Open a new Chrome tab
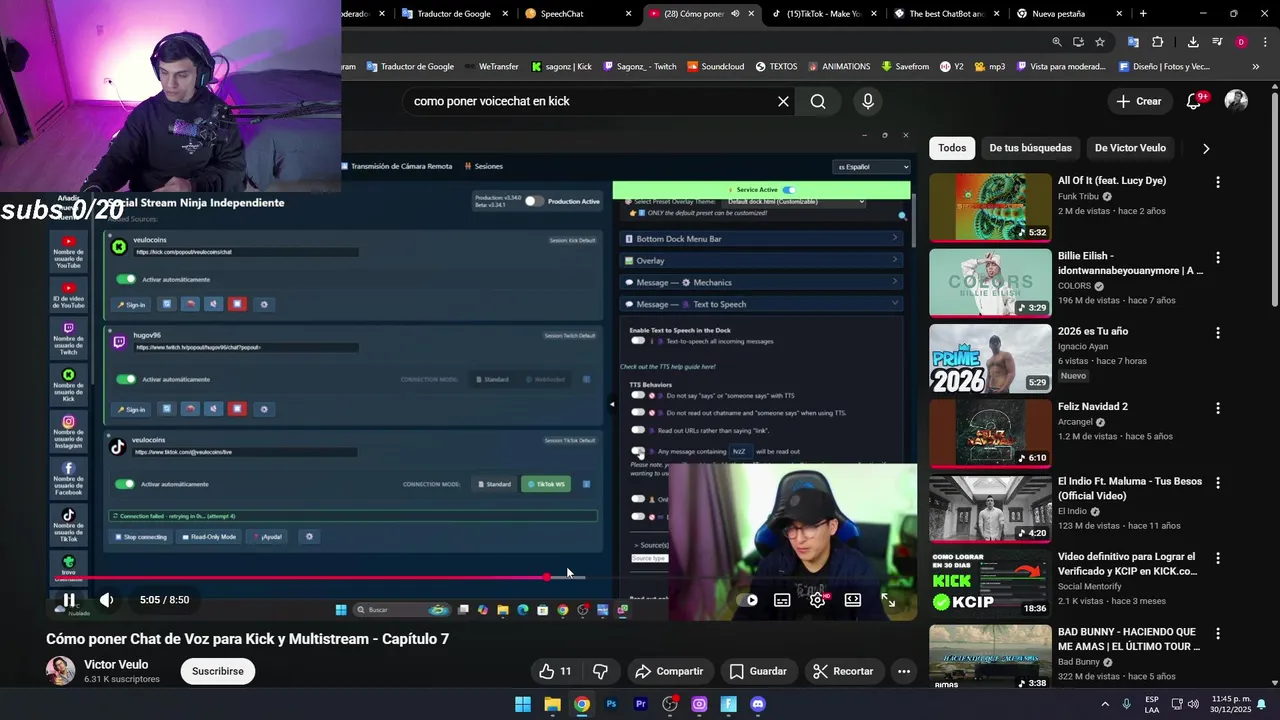 click(1143, 14)
